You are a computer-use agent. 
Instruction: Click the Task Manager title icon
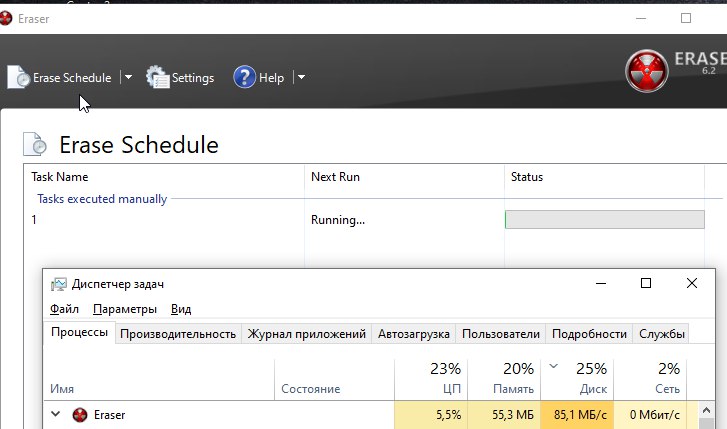click(x=59, y=284)
